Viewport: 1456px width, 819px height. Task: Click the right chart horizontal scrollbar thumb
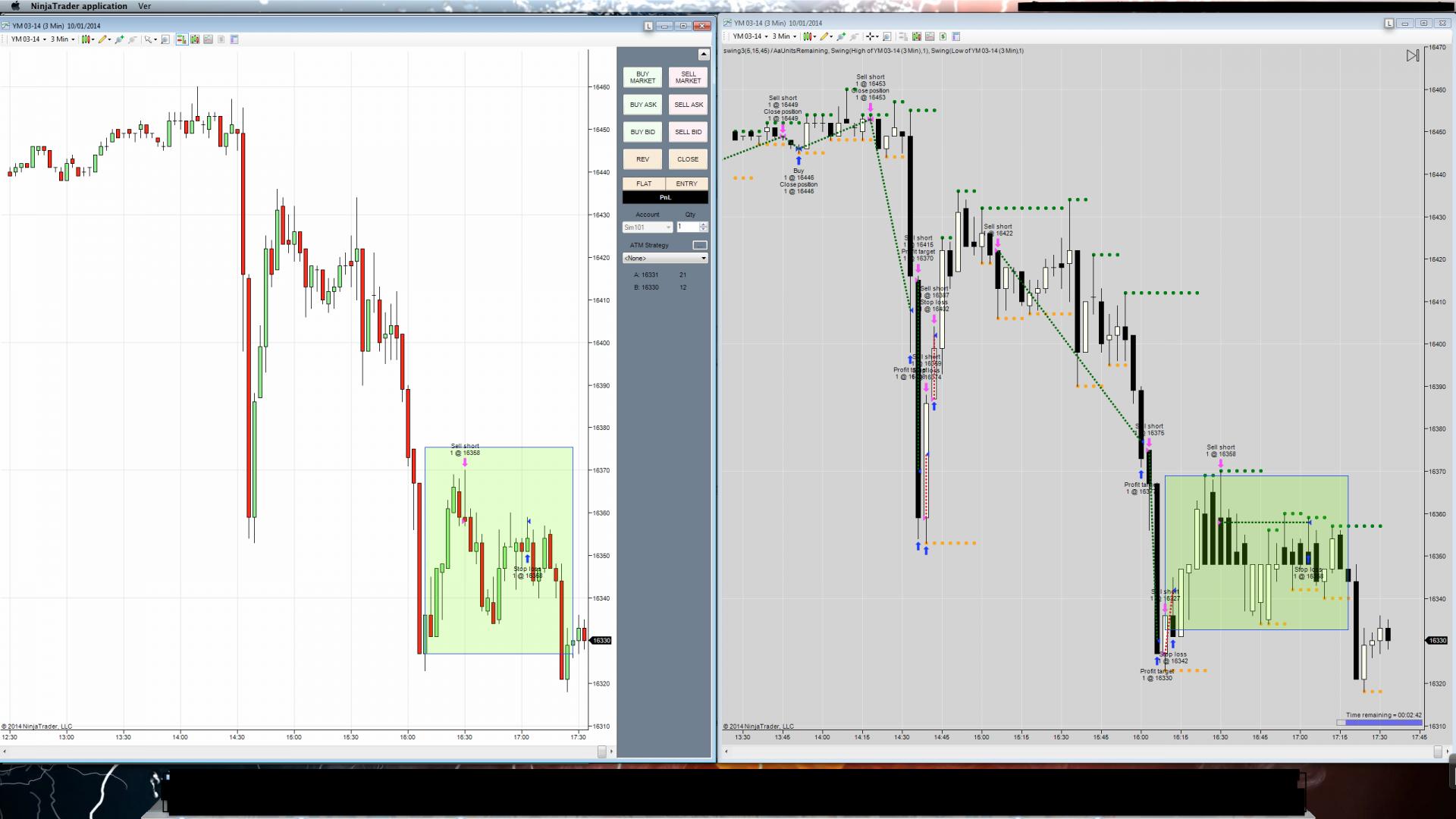(x=1437, y=752)
